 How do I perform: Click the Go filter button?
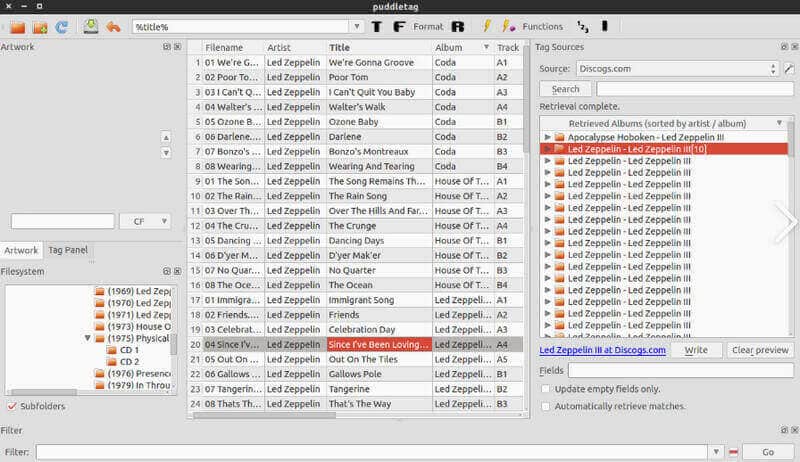pos(768,452)
